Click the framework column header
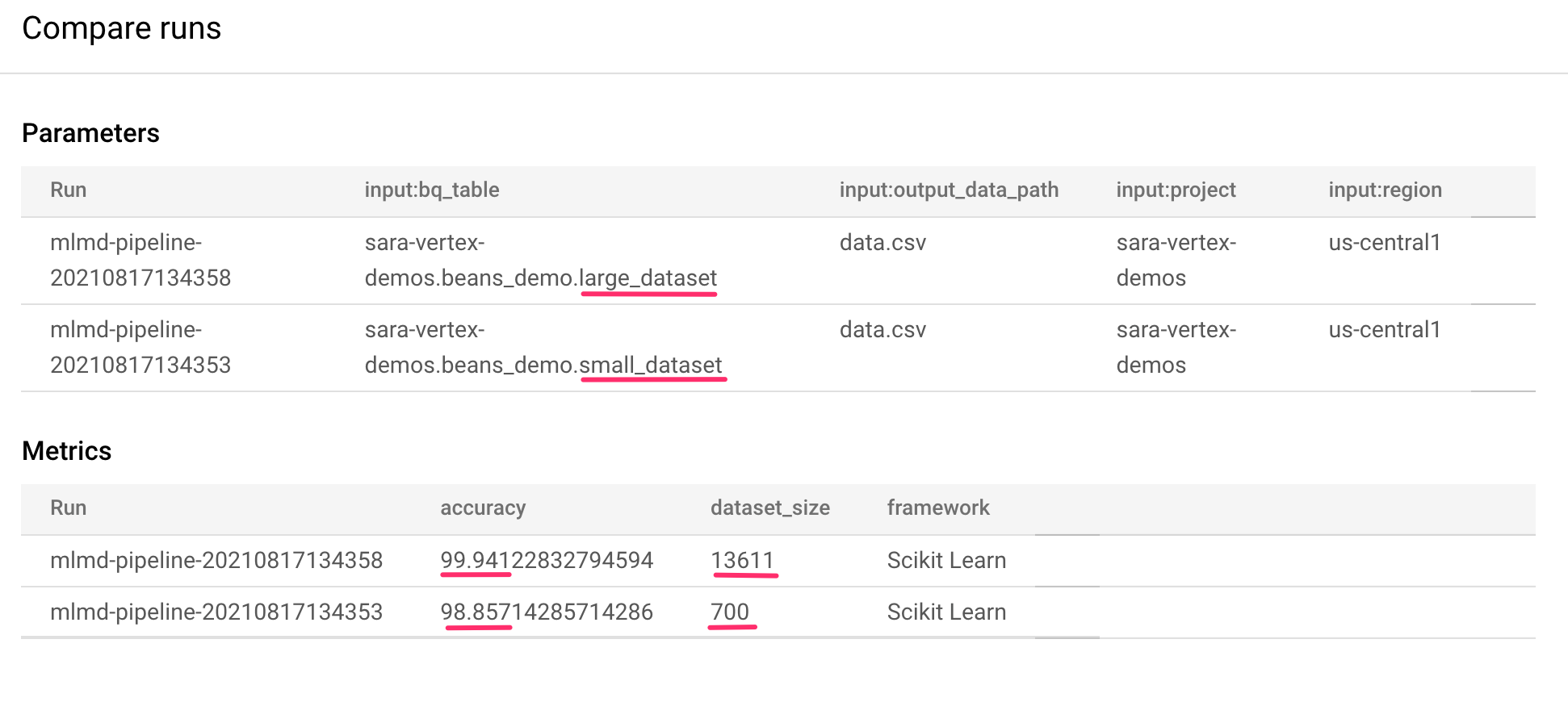This screenshot has height=702, width=1568. [x=937, y=508]
